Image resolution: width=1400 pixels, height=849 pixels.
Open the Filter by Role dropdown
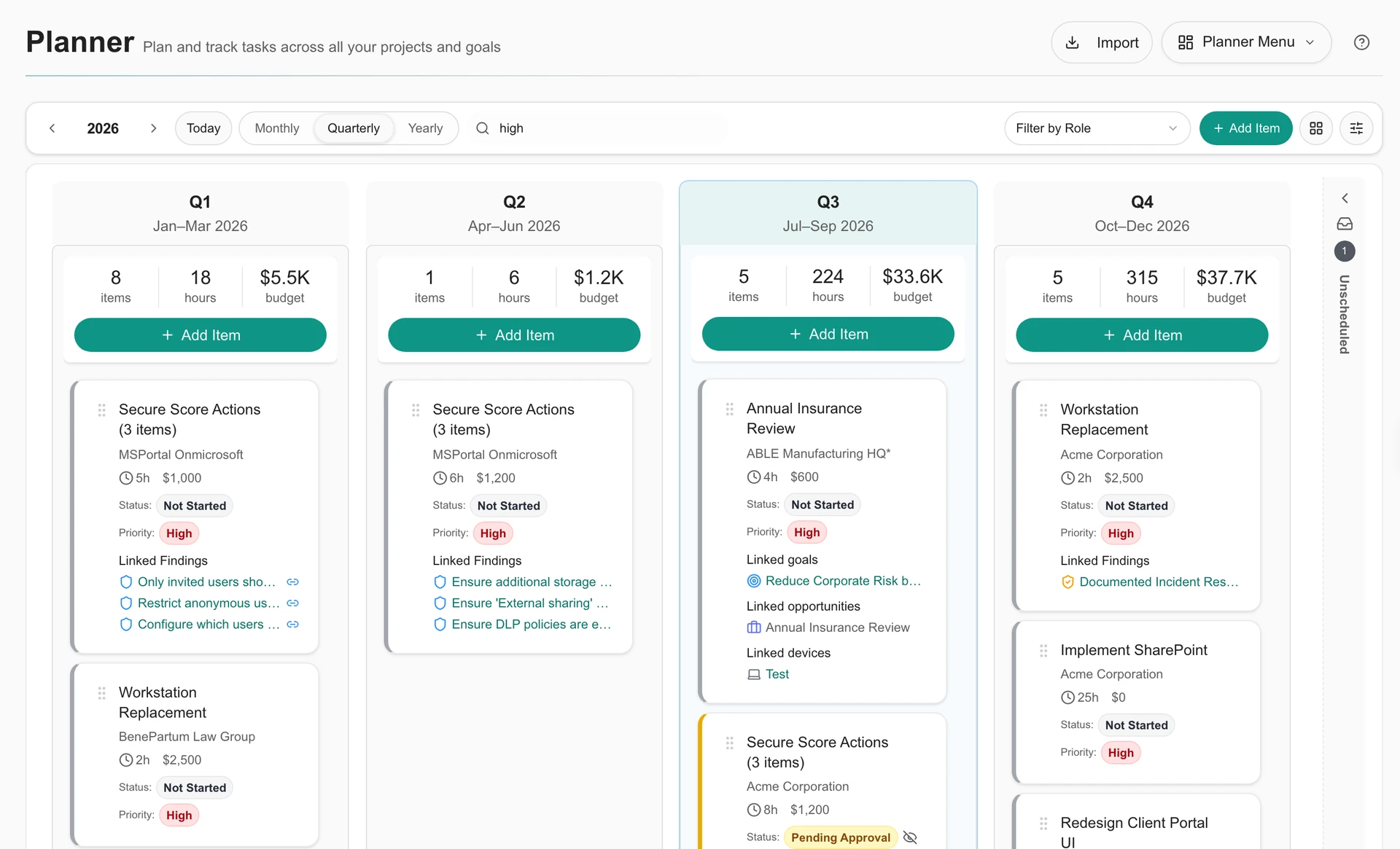(1097, 128)
